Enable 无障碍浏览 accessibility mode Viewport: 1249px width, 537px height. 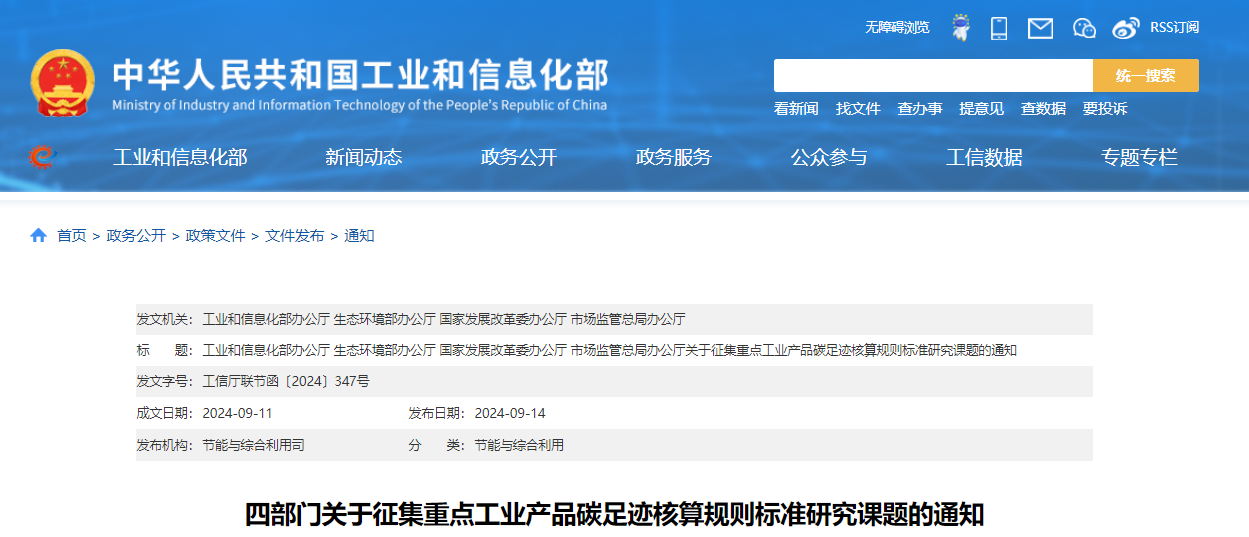(897, 28)
